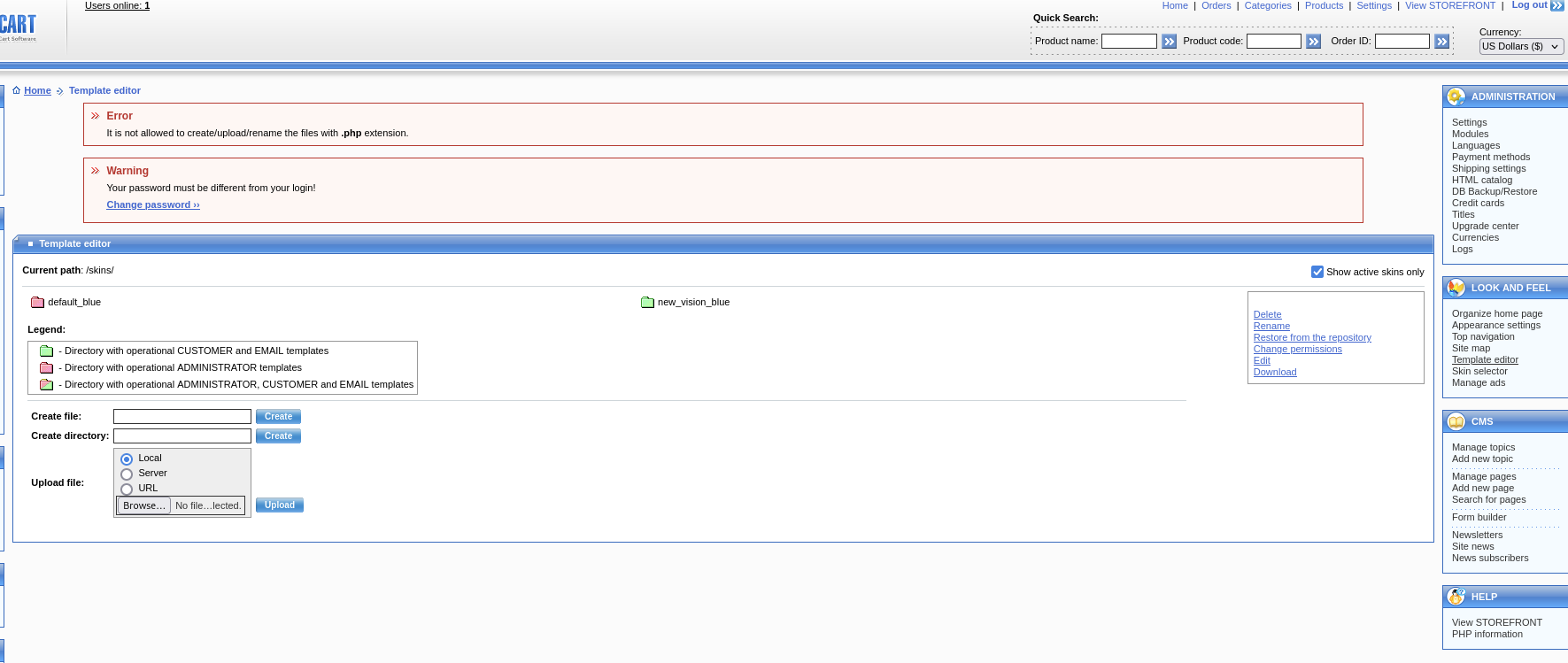Open the new_vision_blue folder icon
This screenshot has height=663, width=1568.
coord(647,303)
